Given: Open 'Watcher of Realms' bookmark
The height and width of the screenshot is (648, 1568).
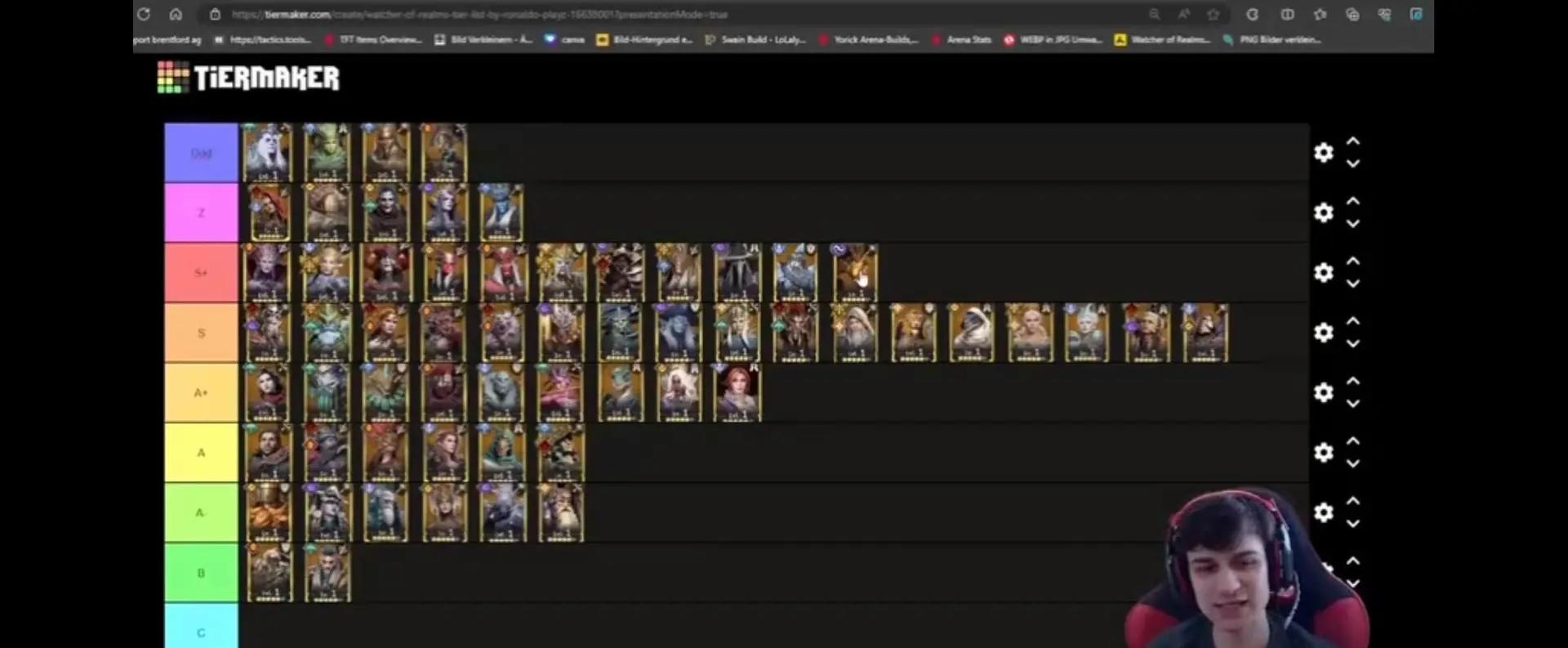Looking at the screenshot, I should (1162, 39).
